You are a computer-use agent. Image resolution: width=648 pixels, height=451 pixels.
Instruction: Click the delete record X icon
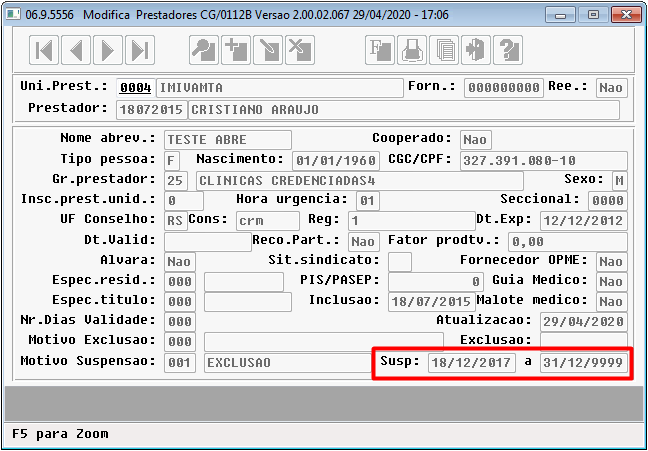tap(300, 50)
